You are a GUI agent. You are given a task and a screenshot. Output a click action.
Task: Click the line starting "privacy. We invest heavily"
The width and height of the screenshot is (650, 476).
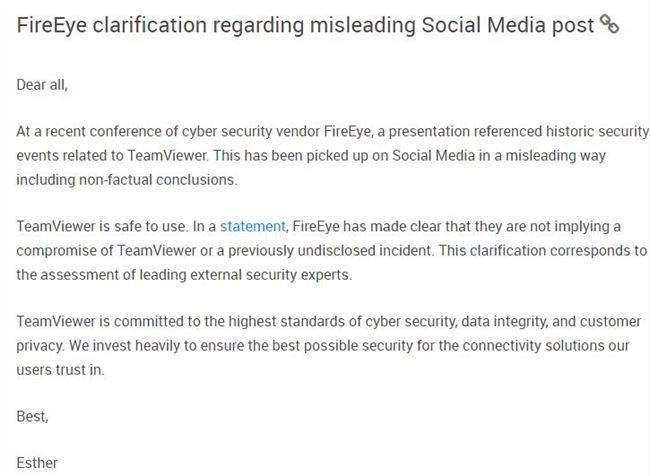[323, 346]
